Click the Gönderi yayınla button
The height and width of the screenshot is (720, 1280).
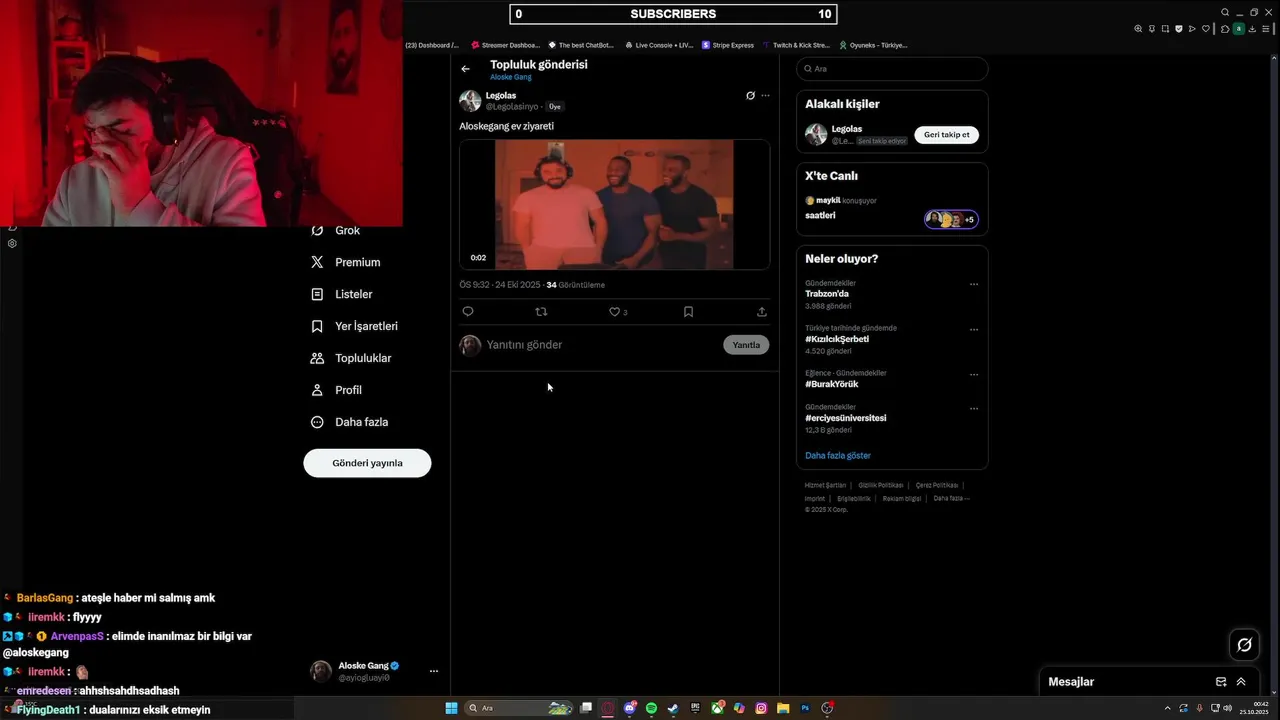[x=367, y=463]
